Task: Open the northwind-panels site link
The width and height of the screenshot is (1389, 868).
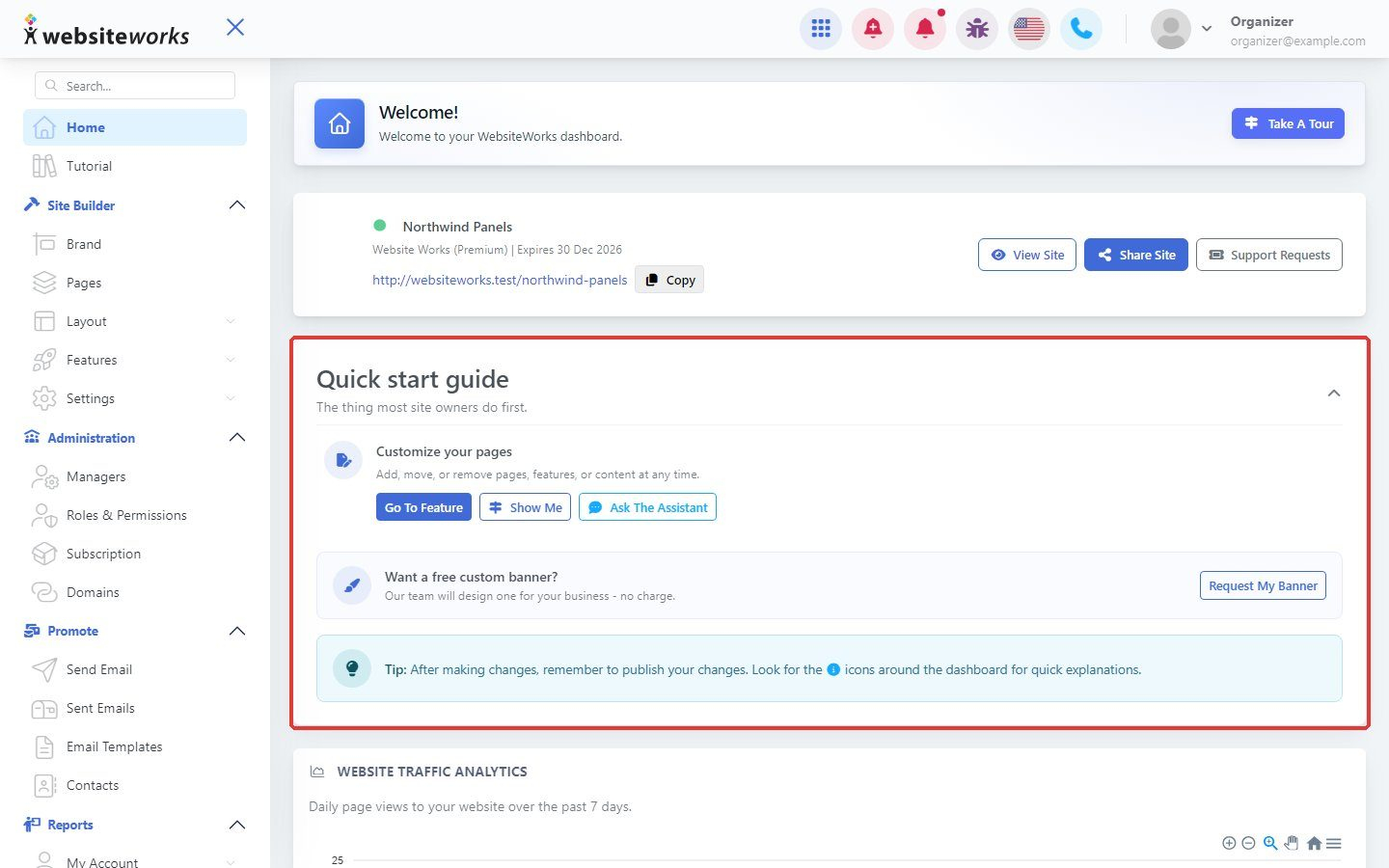Action: tap(500, 280)
